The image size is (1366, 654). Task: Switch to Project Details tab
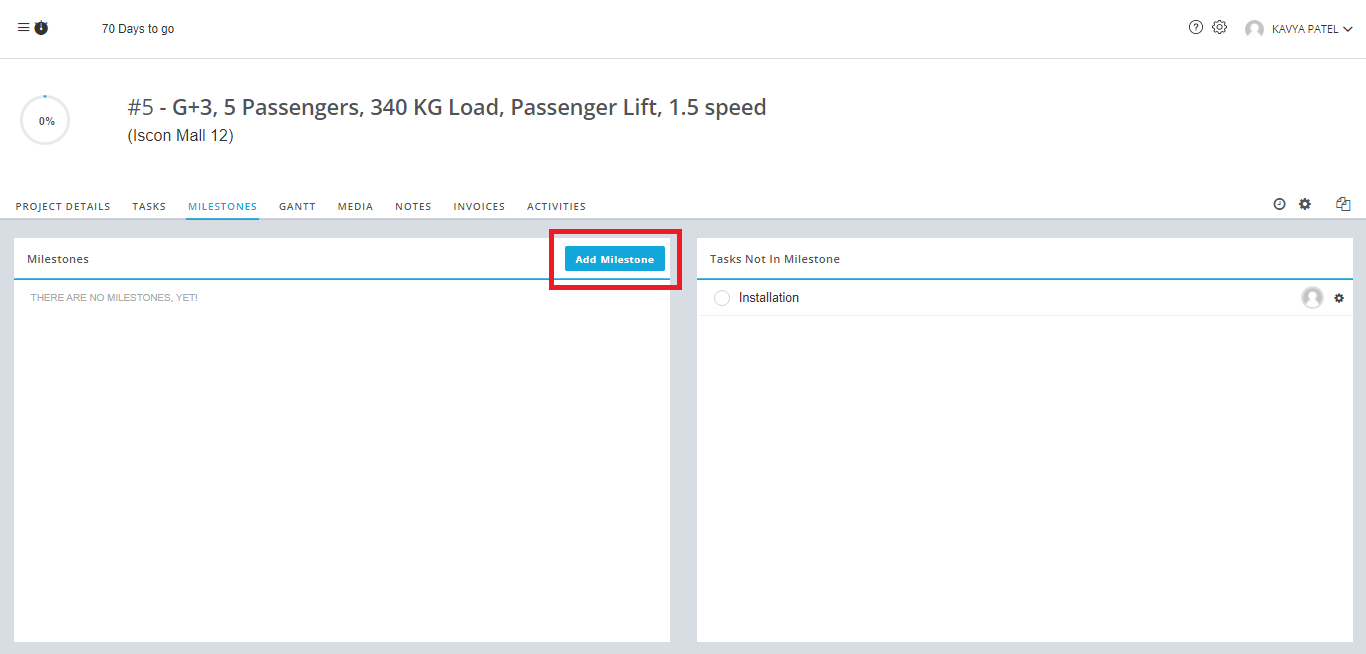point(63,206)
